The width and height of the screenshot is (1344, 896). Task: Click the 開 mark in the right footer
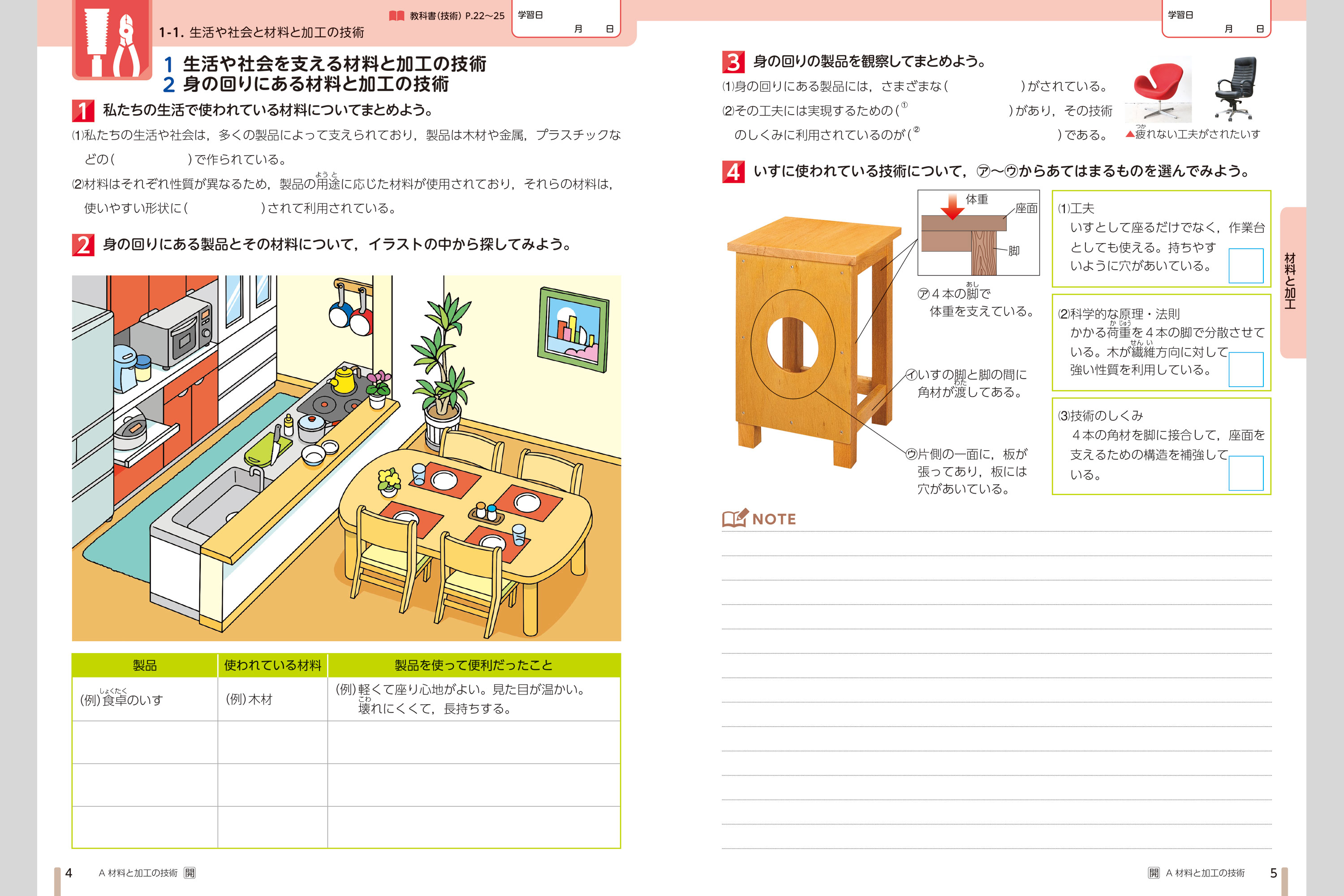click(1154, 873)
